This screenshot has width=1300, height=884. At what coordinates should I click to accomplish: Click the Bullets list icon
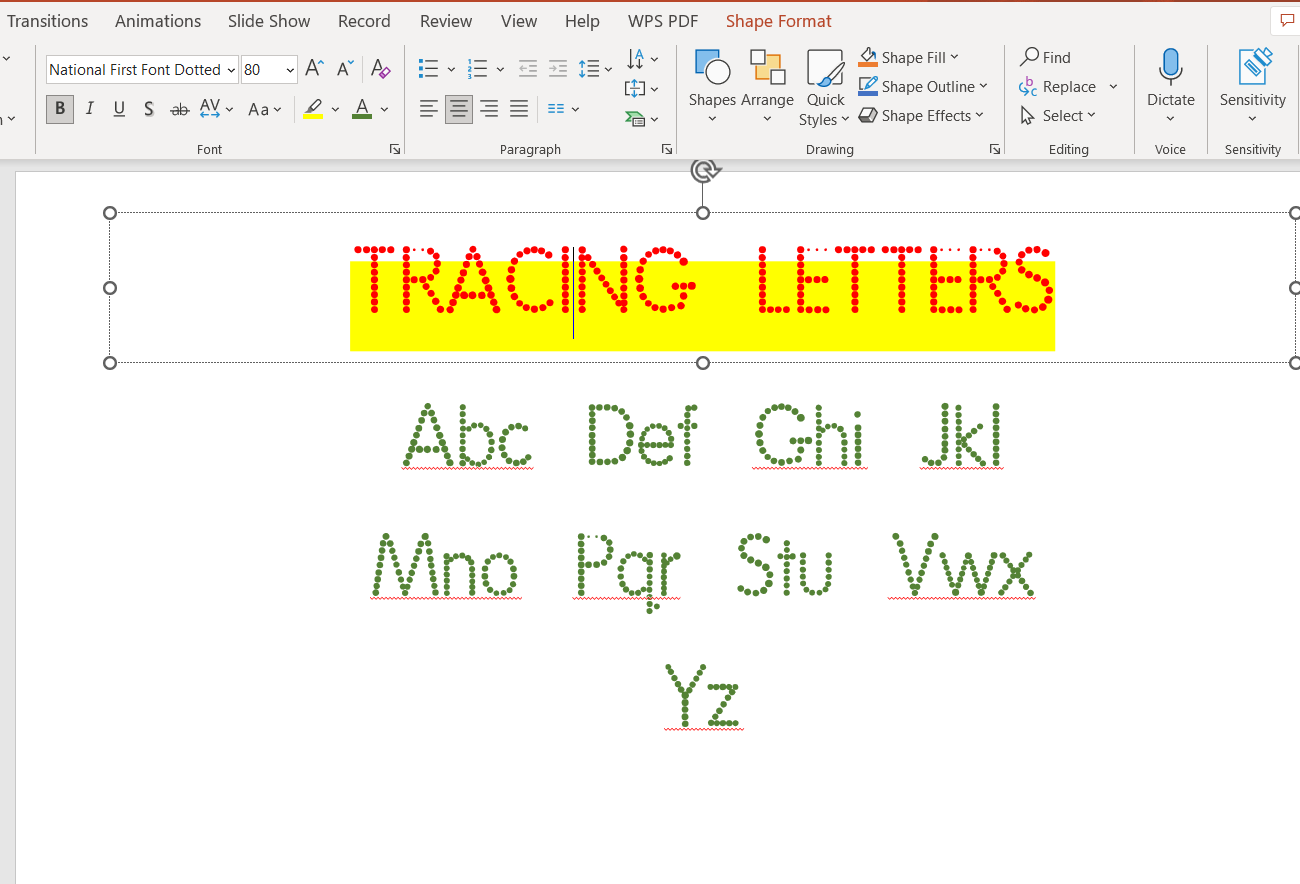point(429,69)
